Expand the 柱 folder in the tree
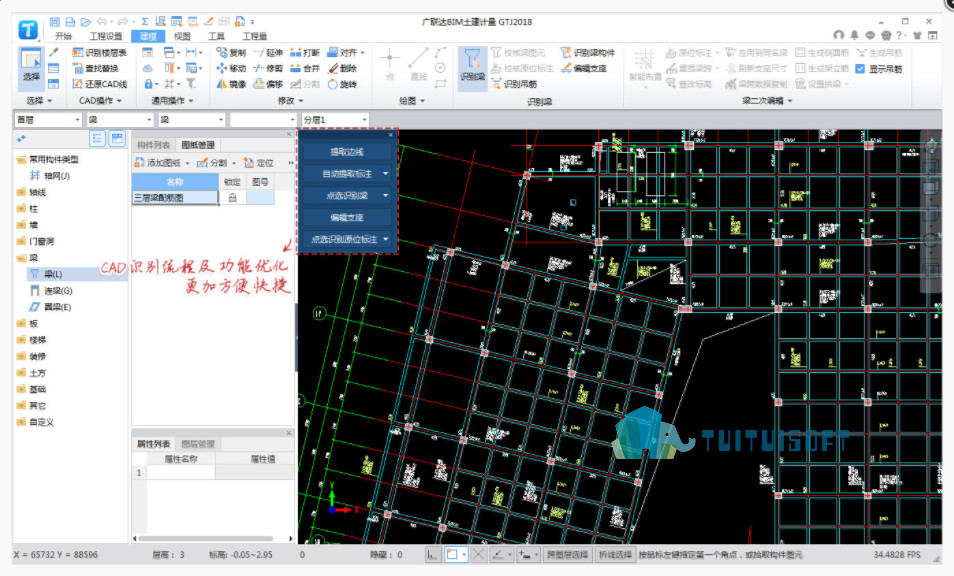Screen dimensions: 954x576 click(x=21, y=209)
